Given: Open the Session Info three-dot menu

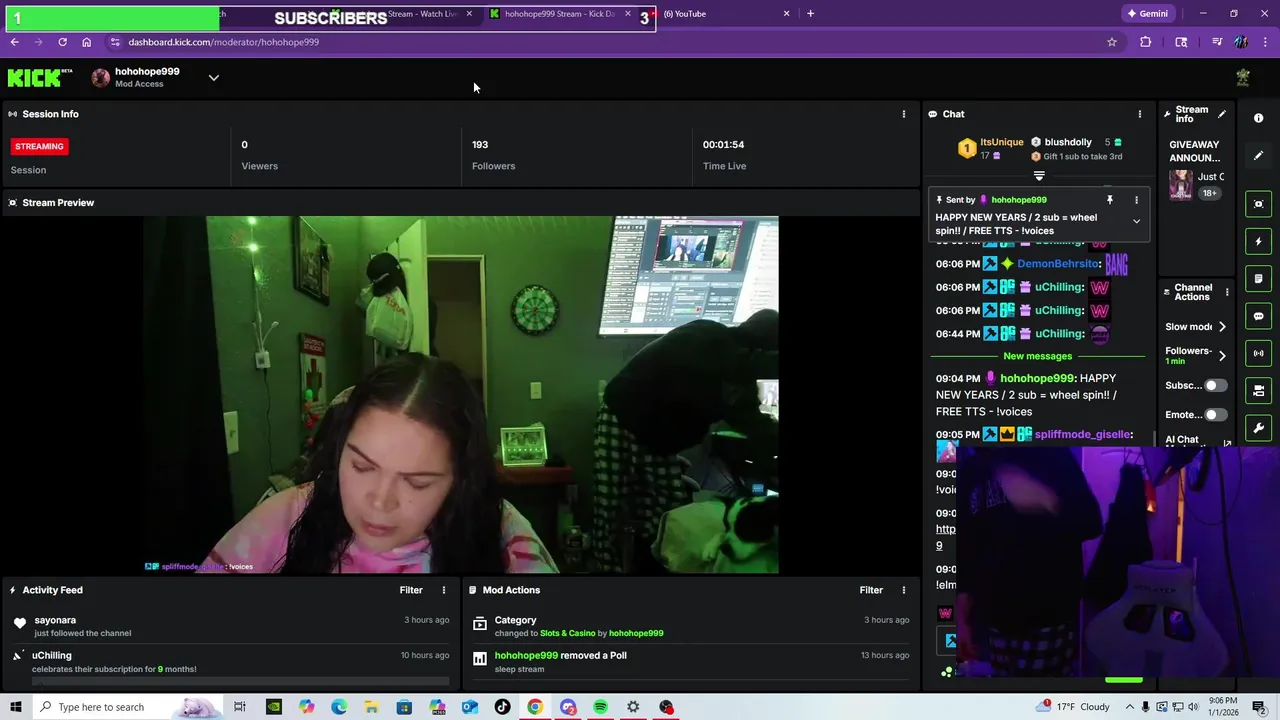Looking at the screenshot, I should (904, 114).
